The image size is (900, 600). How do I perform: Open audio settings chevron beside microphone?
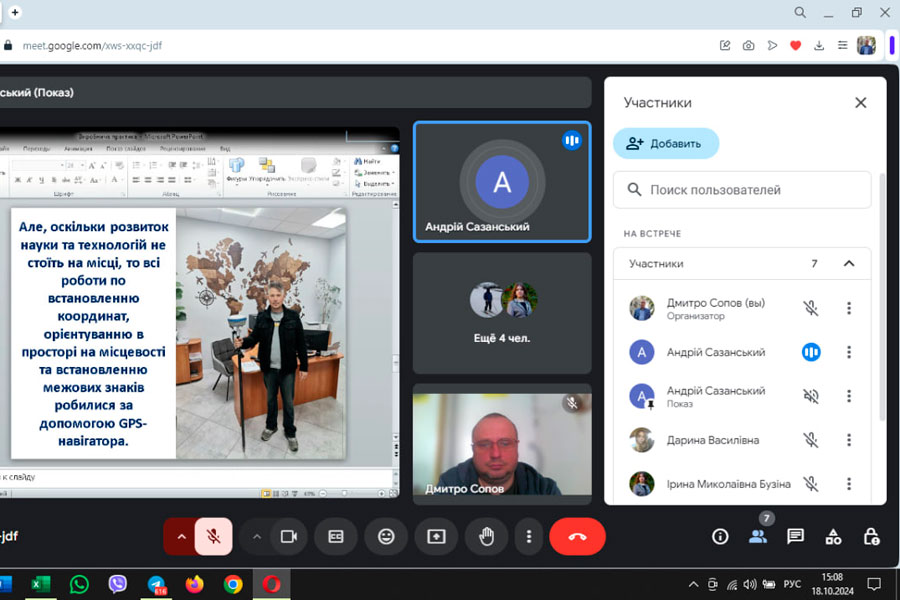tap(181, 536)
